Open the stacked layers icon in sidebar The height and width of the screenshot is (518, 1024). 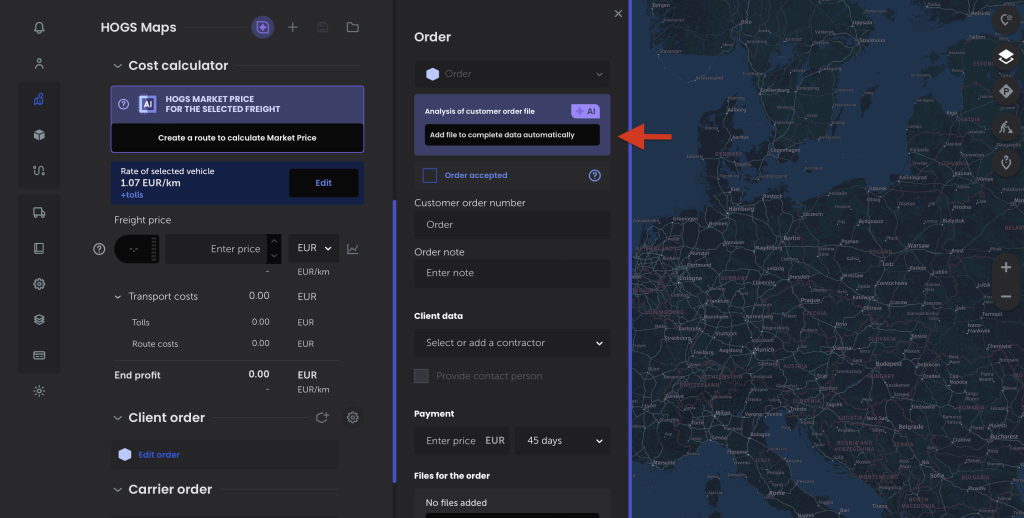pos(39,319)
